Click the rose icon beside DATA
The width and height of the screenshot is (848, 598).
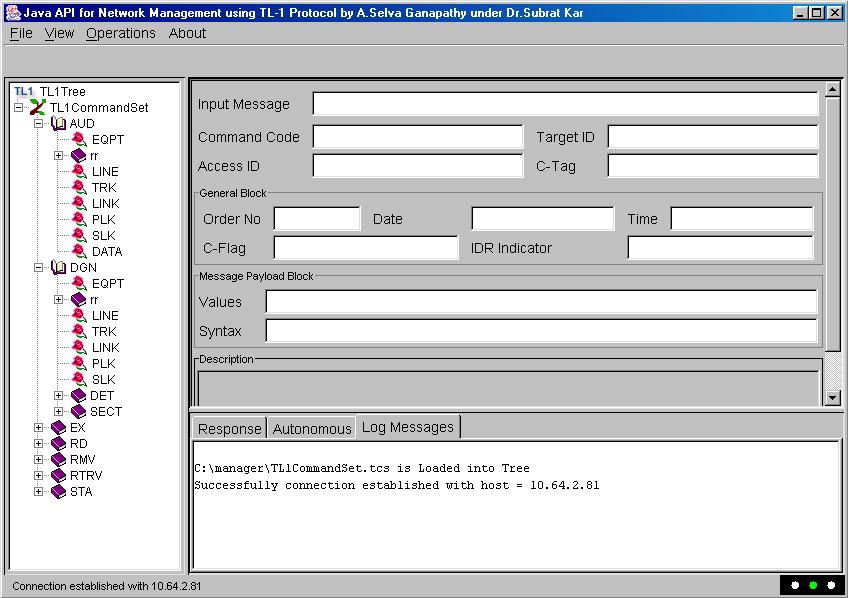pyautogui.click(x=79, y=251)
